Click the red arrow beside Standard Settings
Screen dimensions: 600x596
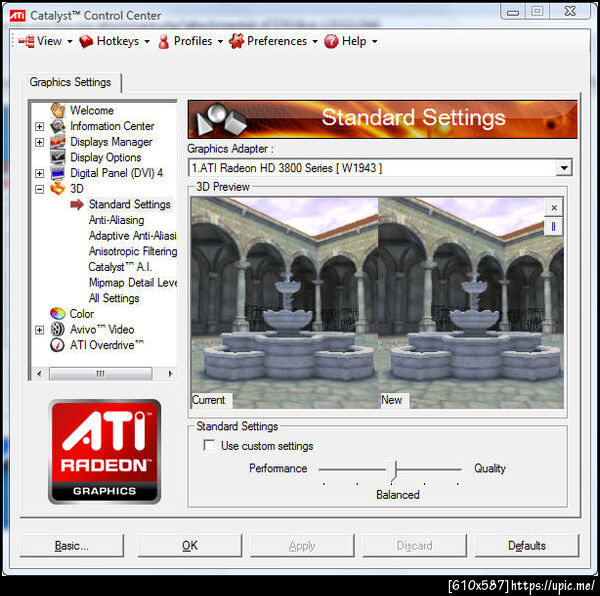(77, 204)
